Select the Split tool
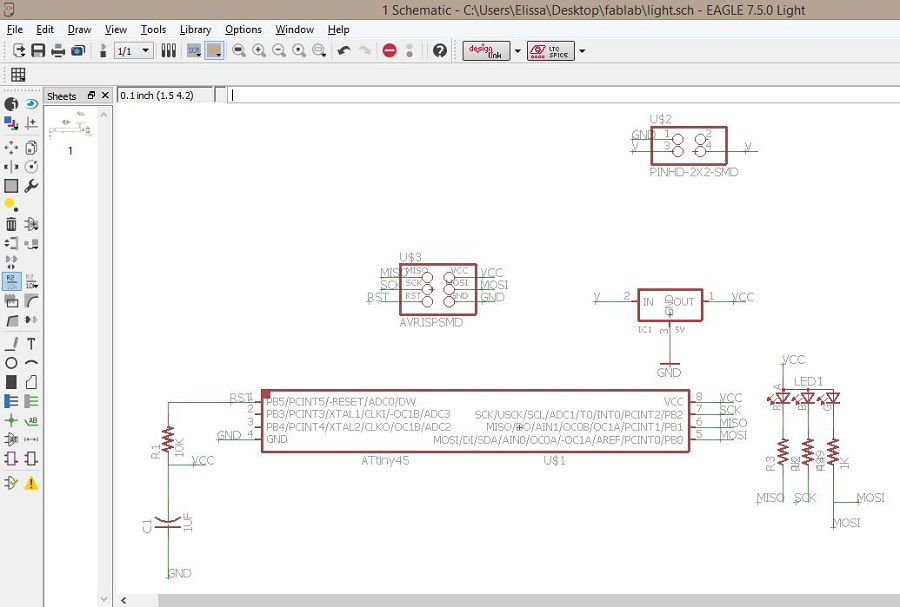 click(11, 320)
